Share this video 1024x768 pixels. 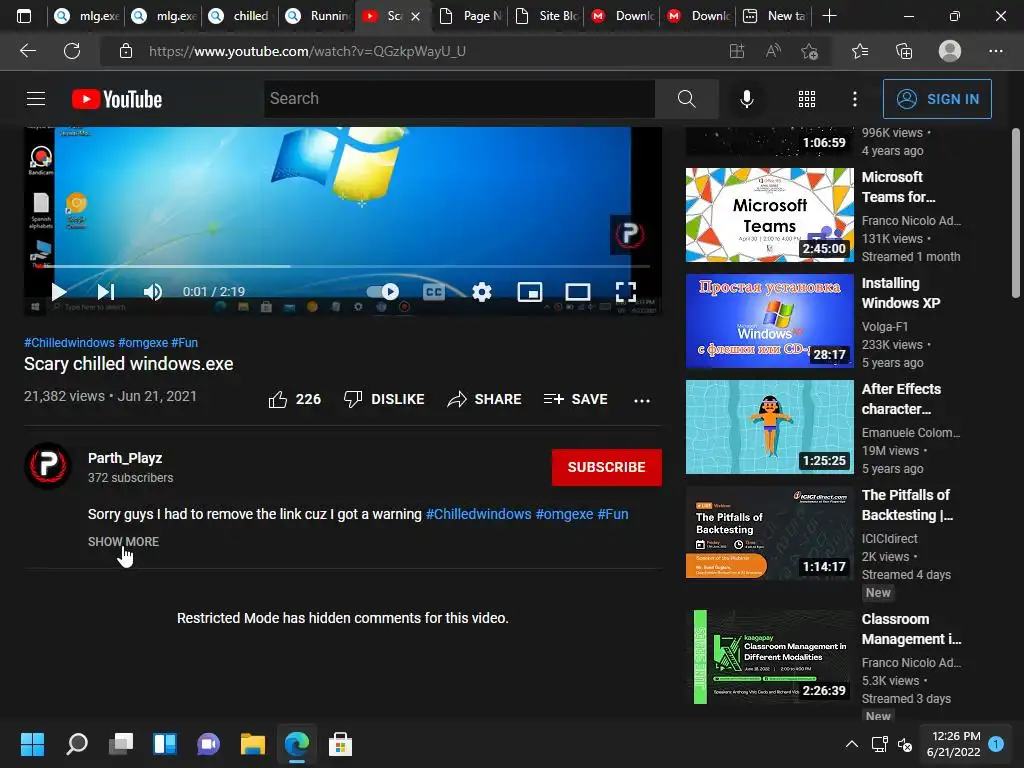[484, 399]
